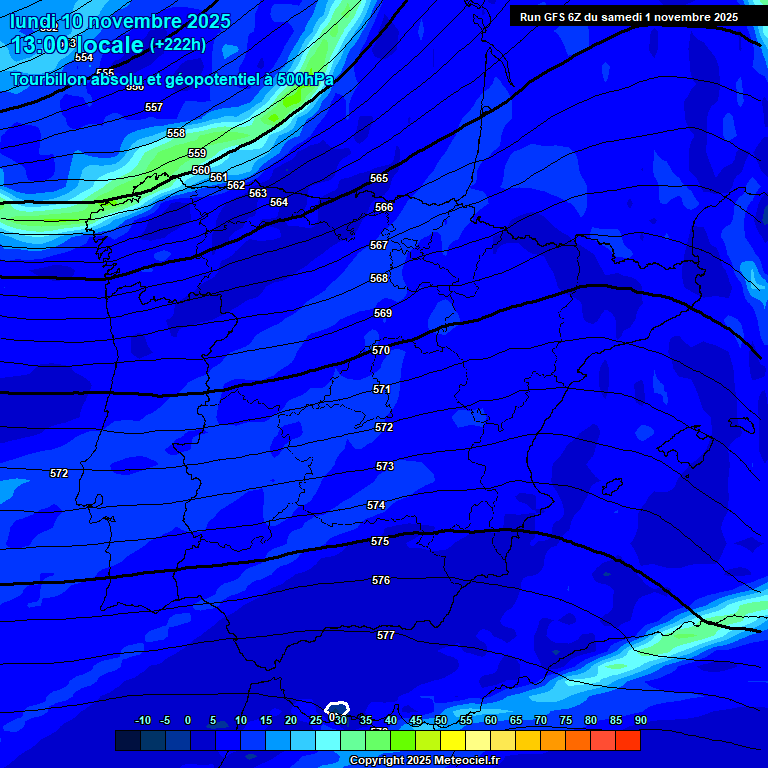This screenshot has height=768, width=768.
Task: Click the 560 contour label
Action: click(201, 170)
